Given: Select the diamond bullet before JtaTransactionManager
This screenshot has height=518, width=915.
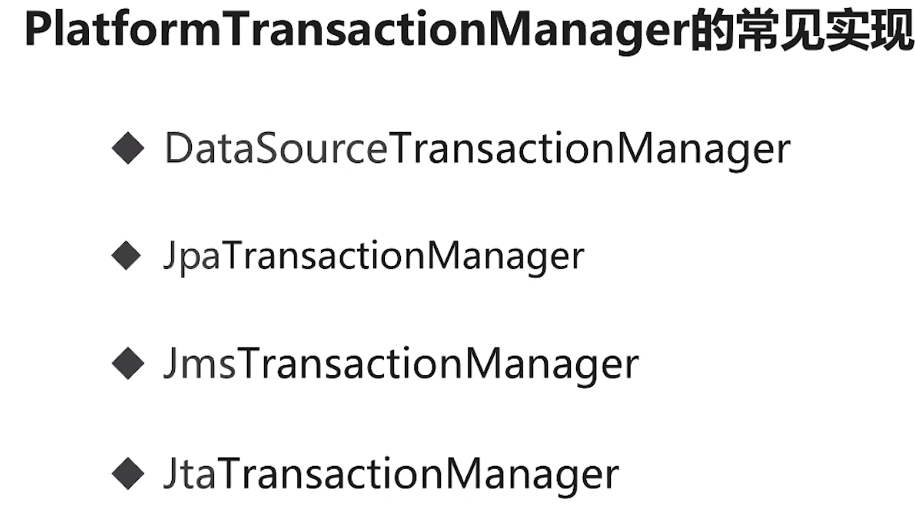Looking at the screenshot, I should point(129,472).
